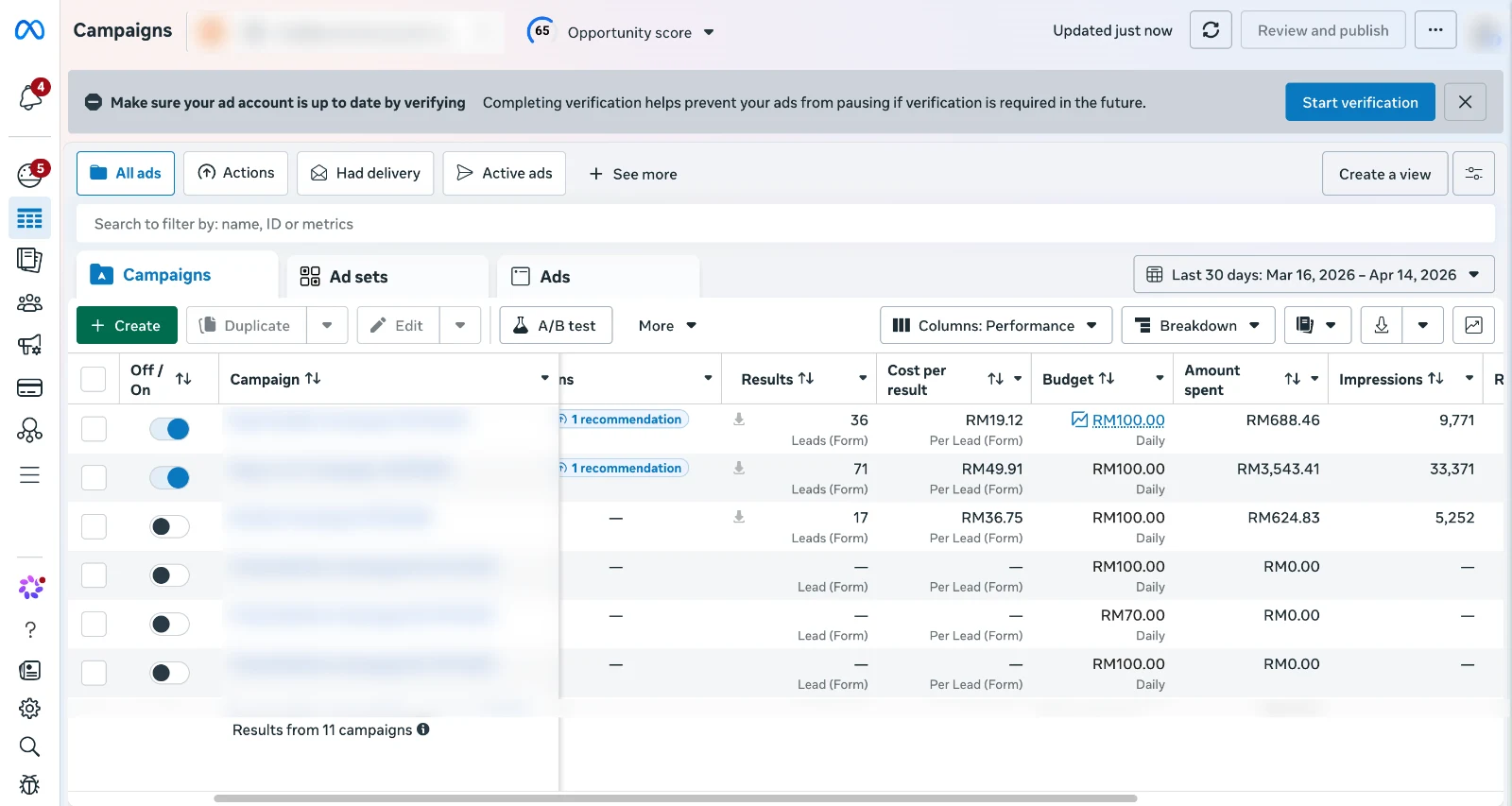
Task: Click Review and publish
Action: (x=1323, y=30)
